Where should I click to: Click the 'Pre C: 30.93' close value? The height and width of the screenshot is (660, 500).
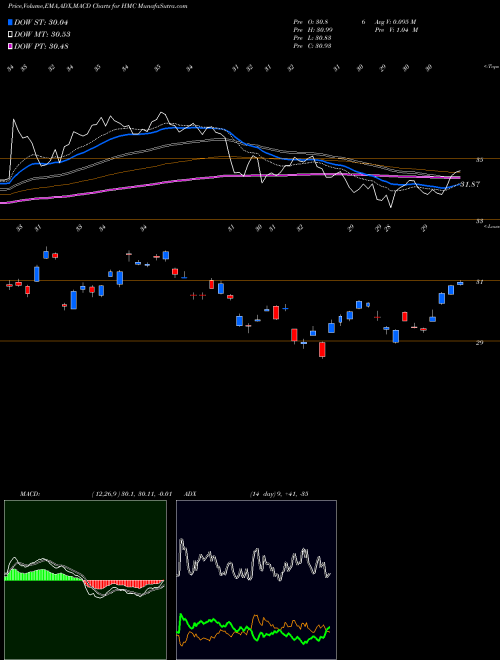(314, 46)
